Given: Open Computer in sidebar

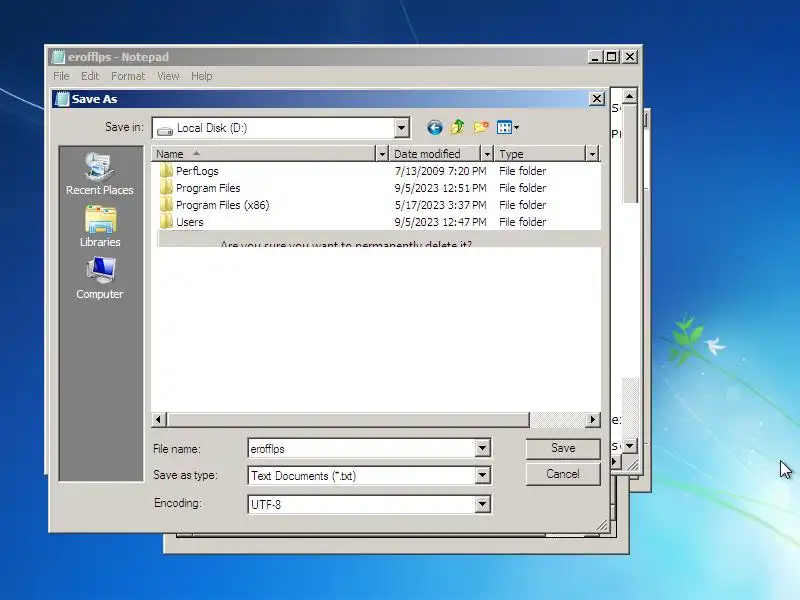Looking at the screenshot, I should coord(100,278).
